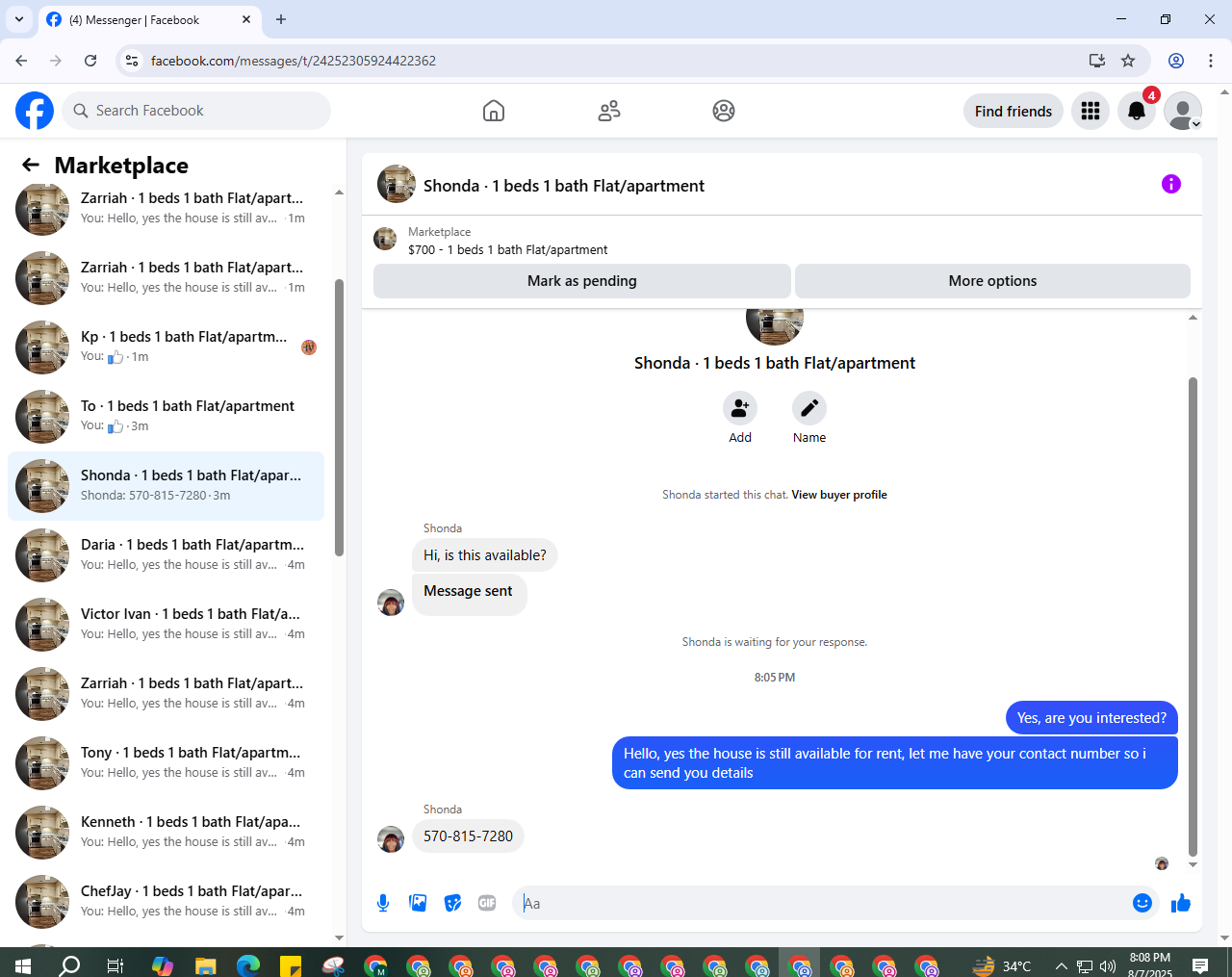The image size is (1232, 977).
Task: Open a new browser tab
Action: tap(281, 19)
